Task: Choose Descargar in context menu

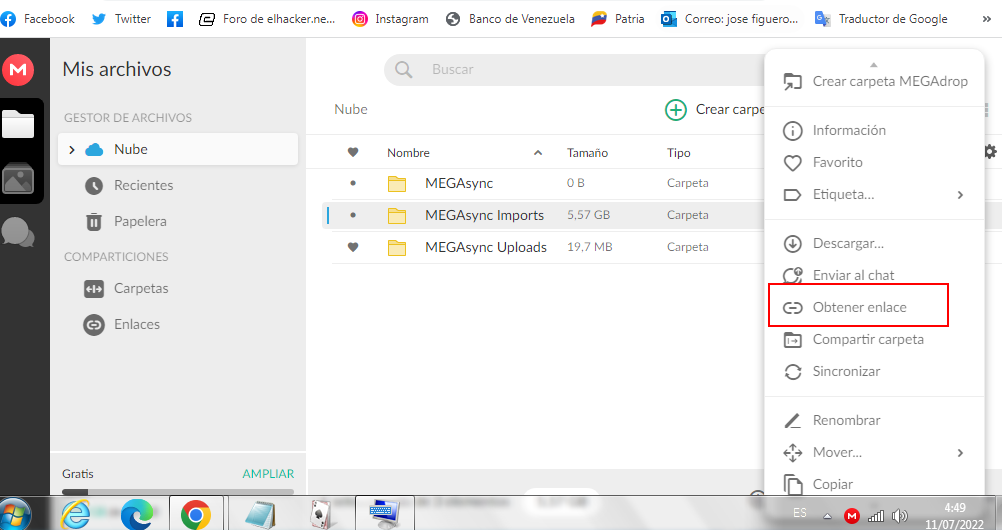Action: 874,244
